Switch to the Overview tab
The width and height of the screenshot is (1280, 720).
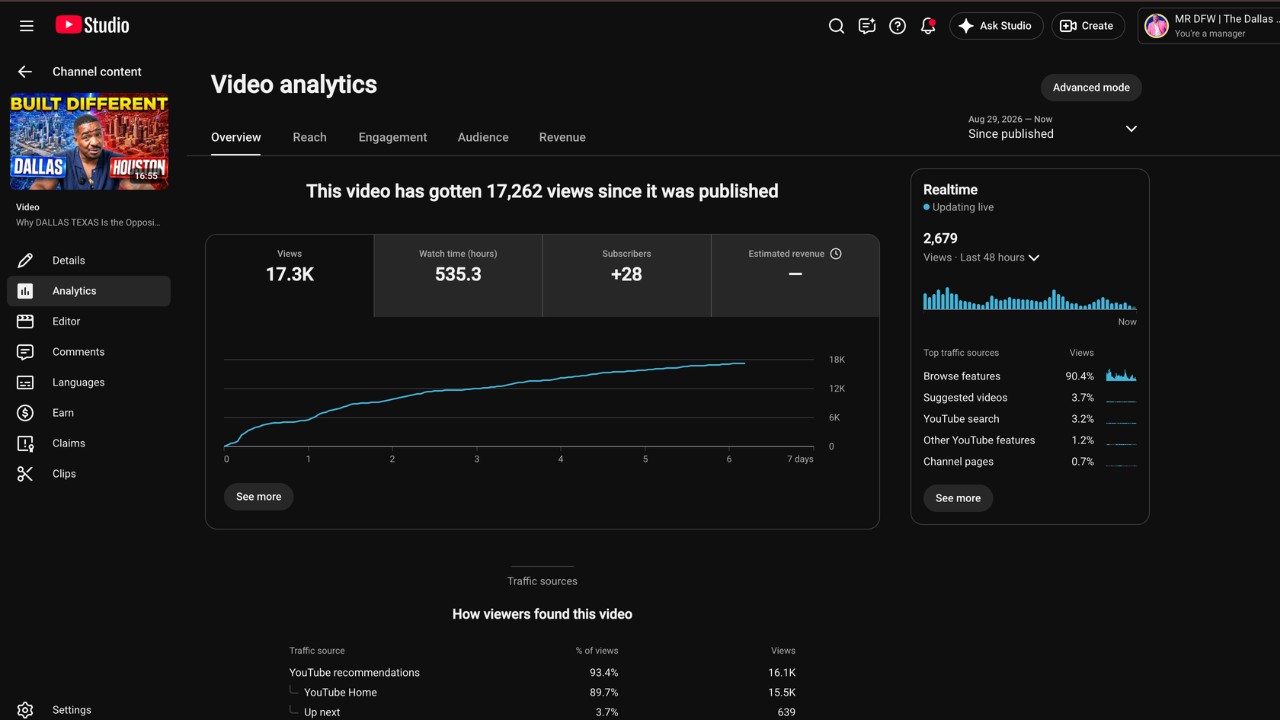[236, 137]
